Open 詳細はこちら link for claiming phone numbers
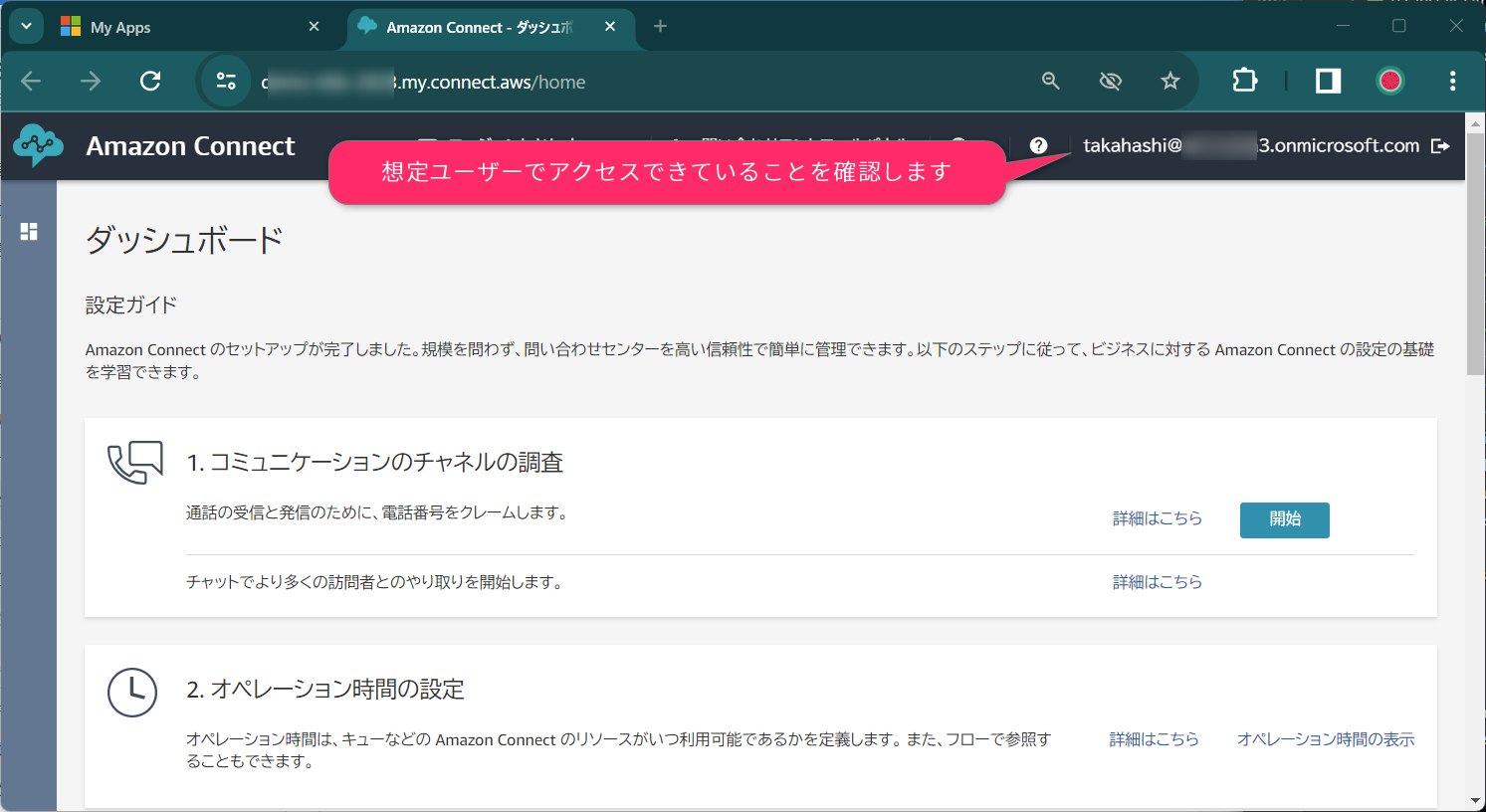Screen dimensions: 1486x812 click(1158, 518)
